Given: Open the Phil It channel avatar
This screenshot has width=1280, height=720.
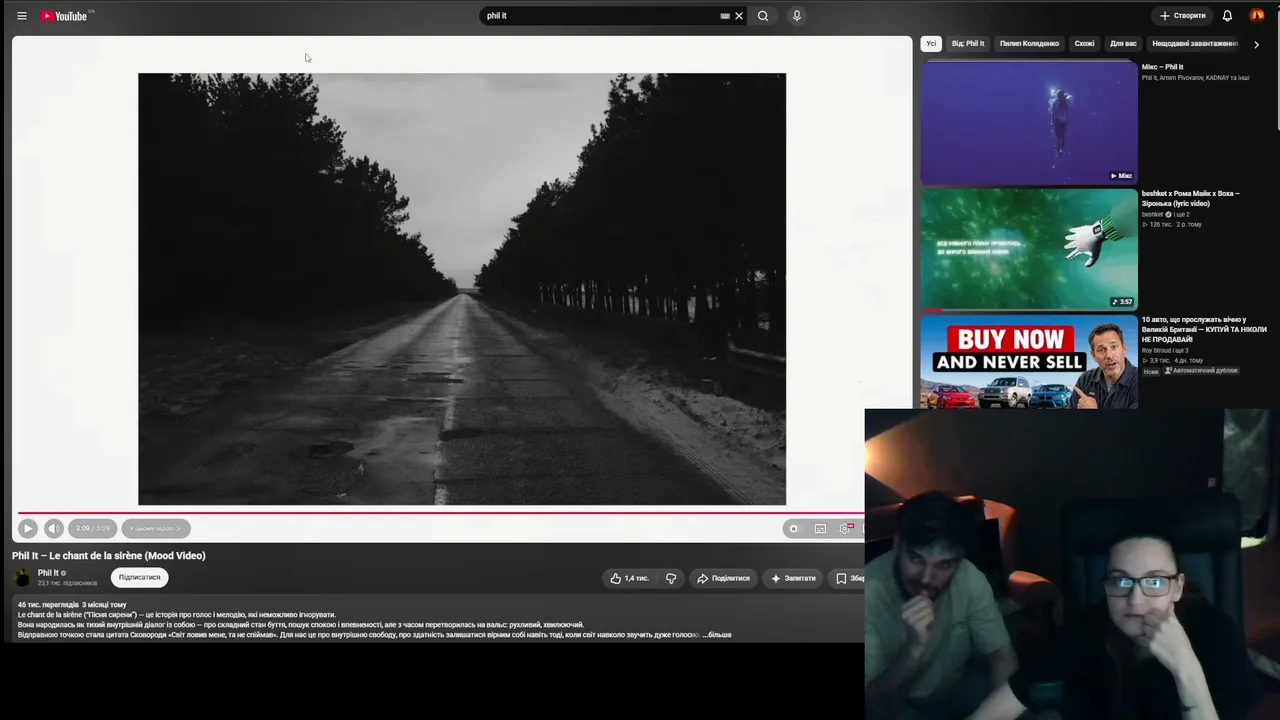Looking at the screenshot, I should pyautogui.click(x=22, y=578).
